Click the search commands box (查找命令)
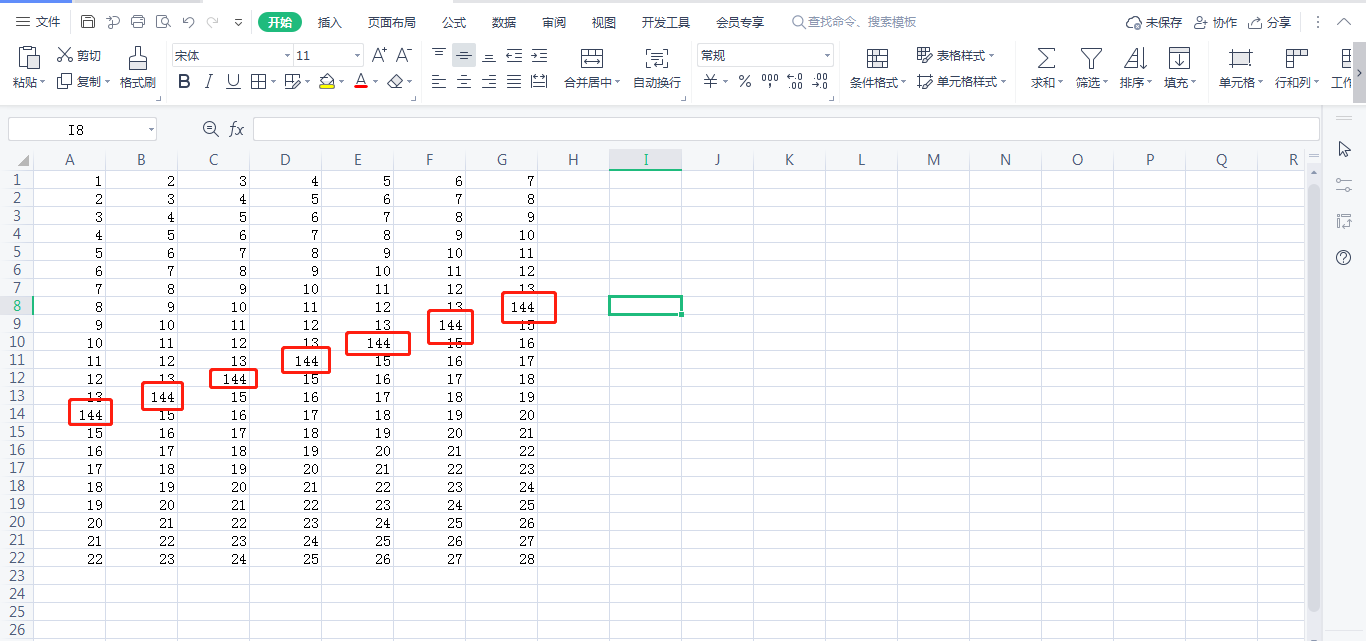This screenshot has width=1366, height=641. tap(854, 22)
